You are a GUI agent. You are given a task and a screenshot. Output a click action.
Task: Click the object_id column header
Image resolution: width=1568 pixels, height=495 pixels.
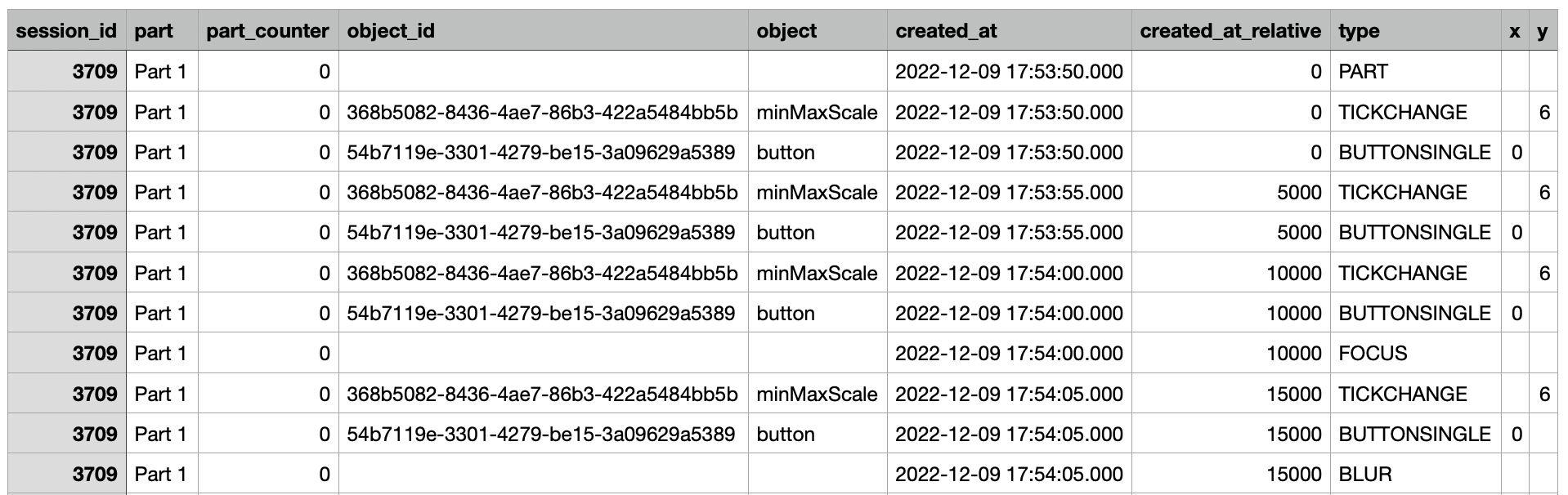pyautogui.click(x=544, y=31)
